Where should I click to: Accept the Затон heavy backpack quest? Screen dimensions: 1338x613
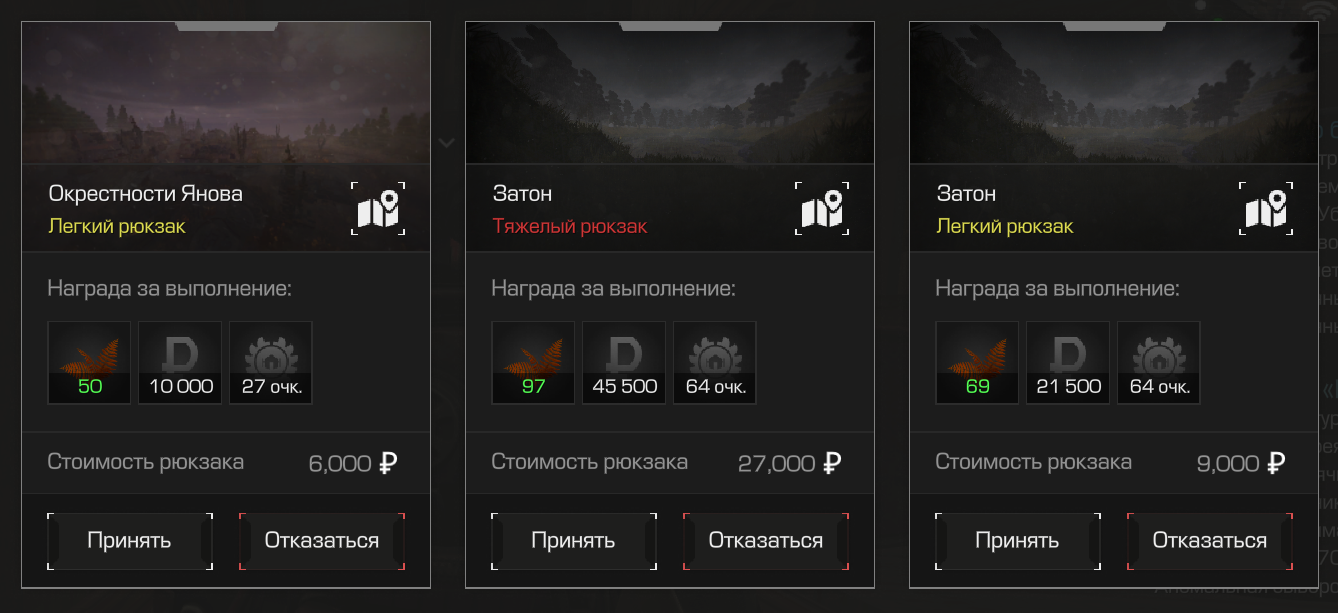(574, 541)
